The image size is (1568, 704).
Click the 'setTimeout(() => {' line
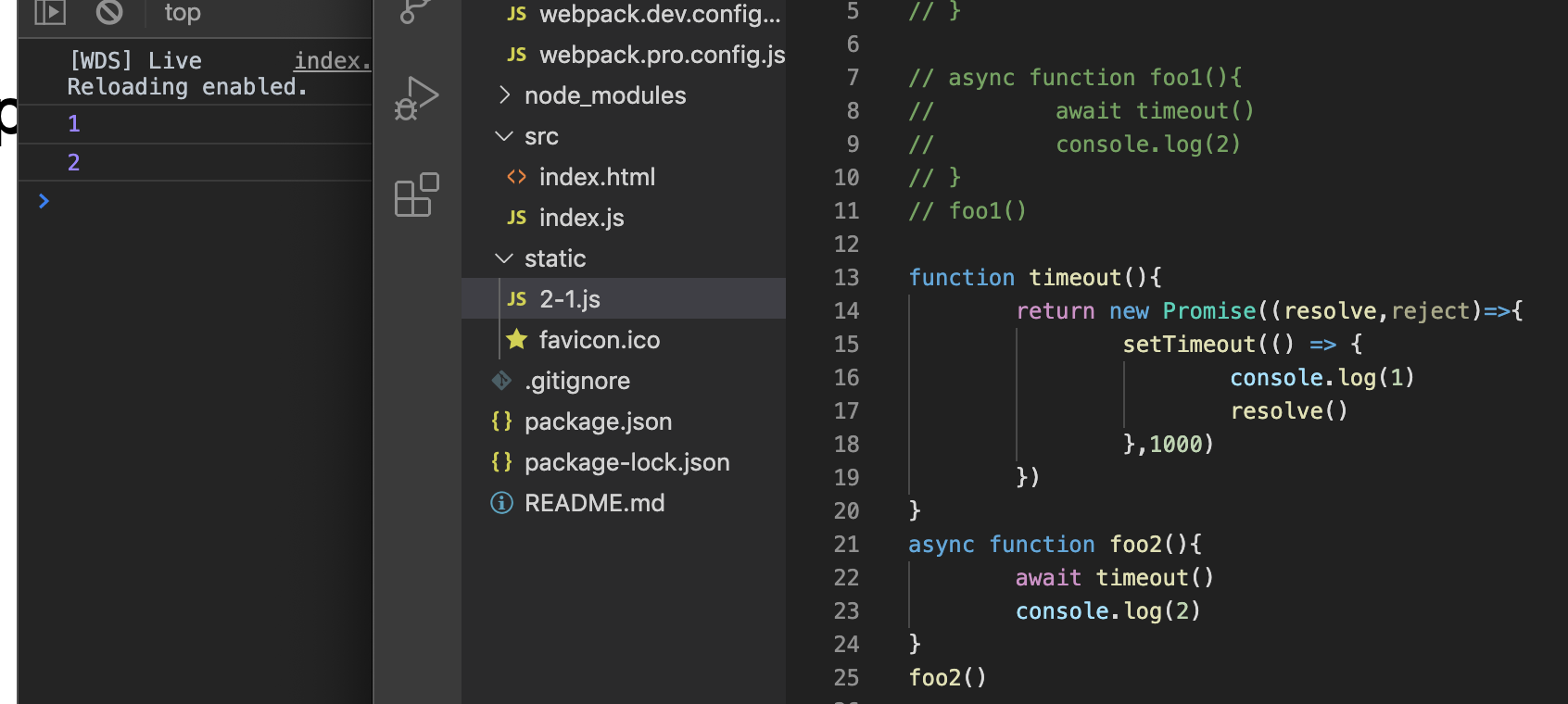tap(1243, 345)
